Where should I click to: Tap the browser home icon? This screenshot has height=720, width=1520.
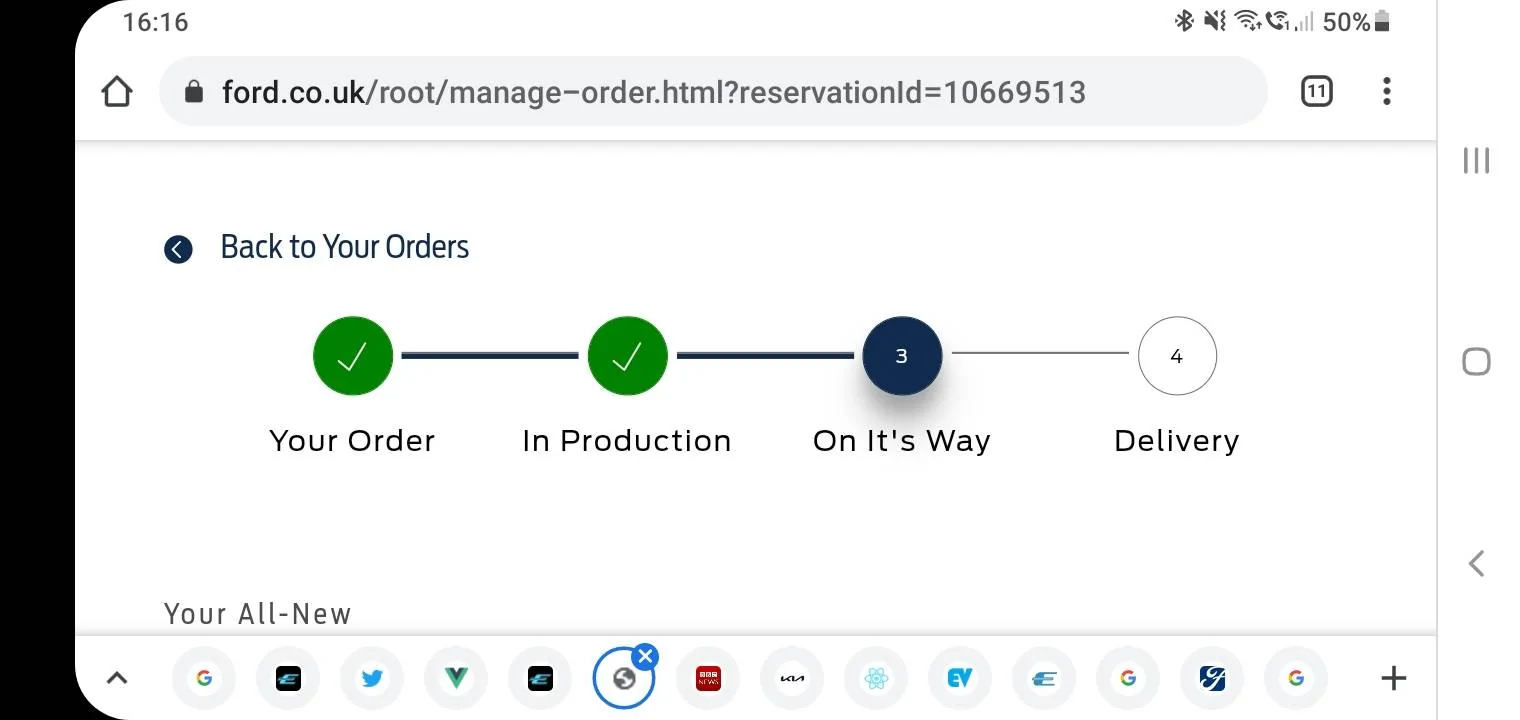(117, 92)
